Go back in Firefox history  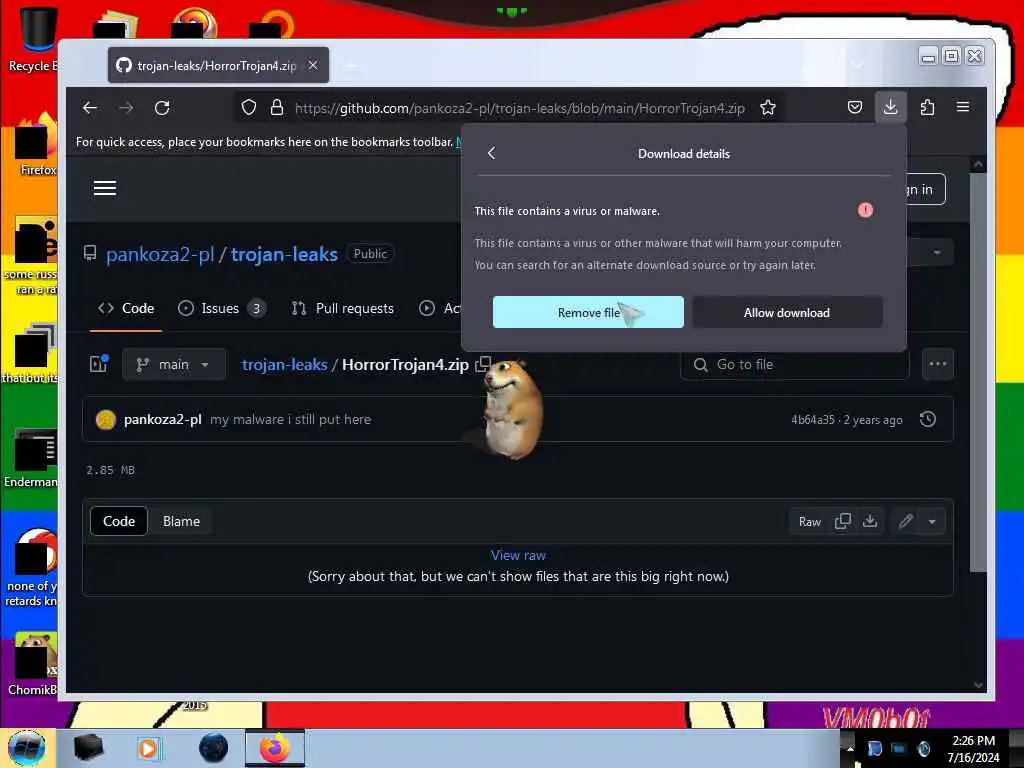(x=90, y=108)
